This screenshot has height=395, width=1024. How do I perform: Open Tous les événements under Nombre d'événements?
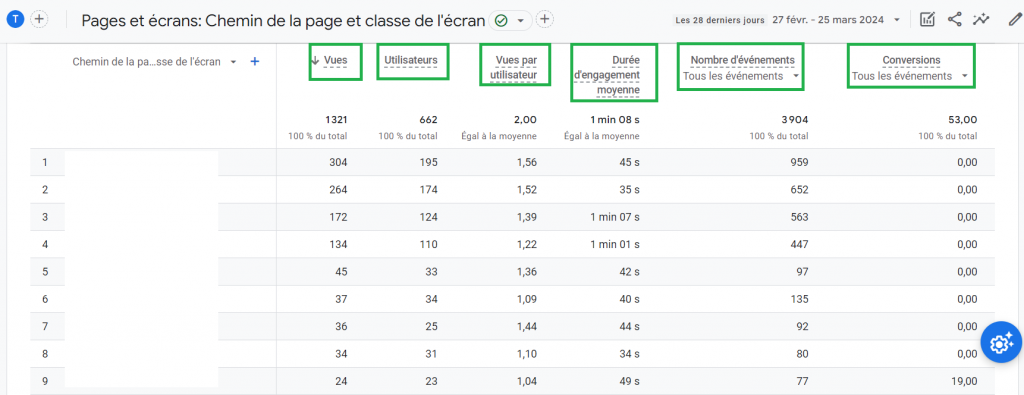741,76
